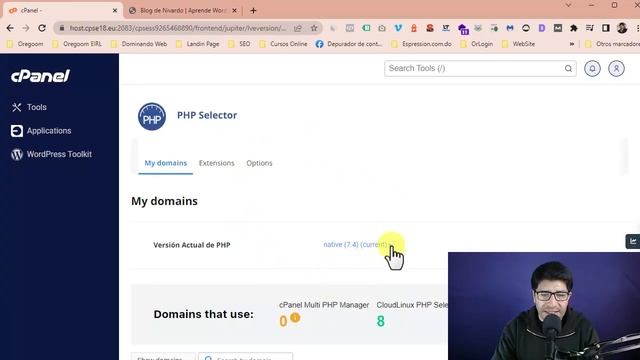
Task: Click the cPanel Multi PHP Manager count 0
Action: point(283,321)
